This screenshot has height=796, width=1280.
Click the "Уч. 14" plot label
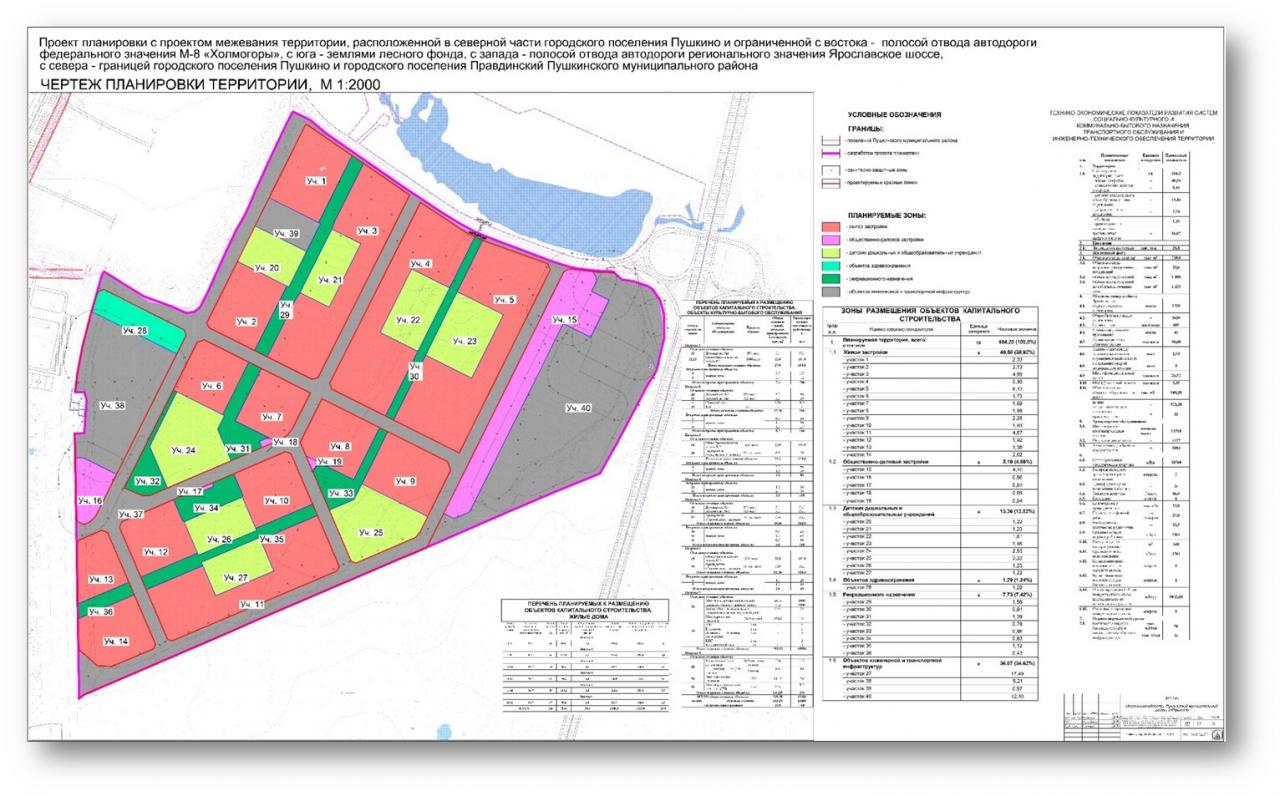pyautogui.click(x=117, y=642)
